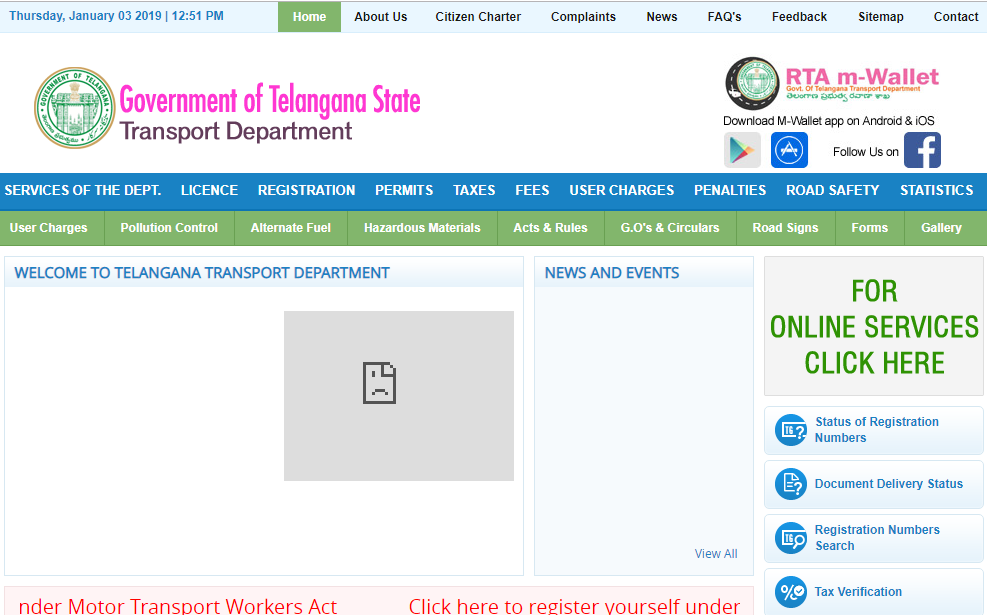Switch to the Home tab
Image resolution: width=987 pixels, height=615 pixels.
309,16
